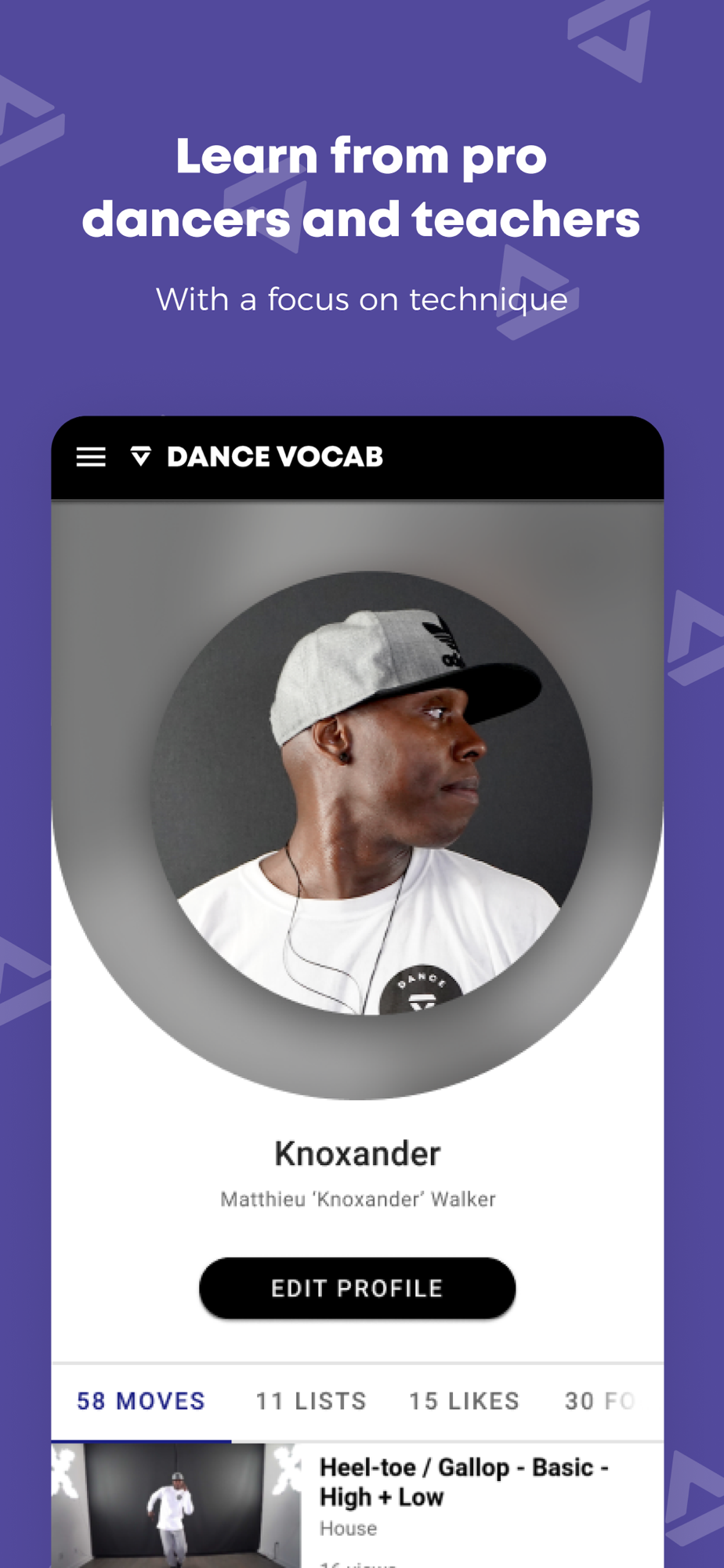Tap the DANCE VOCAB header title
This screenshot has height=1568, width=724.
(x=275, y=457)
